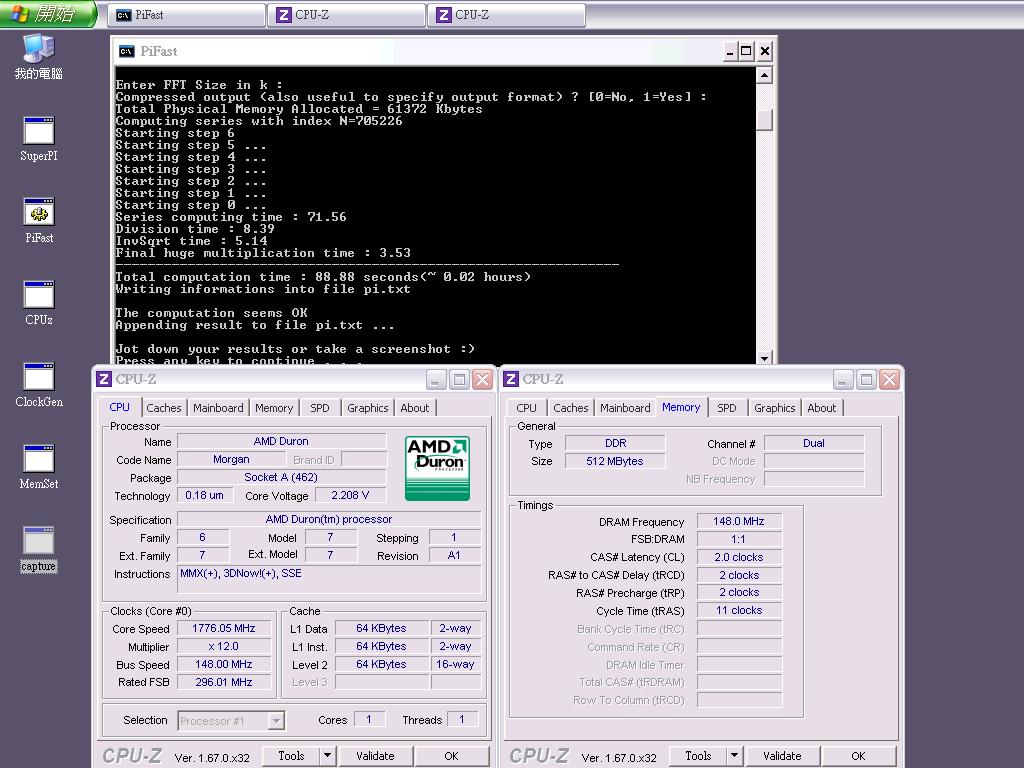
Task: Open the SuperPI desktop icon
Action: 39,138
